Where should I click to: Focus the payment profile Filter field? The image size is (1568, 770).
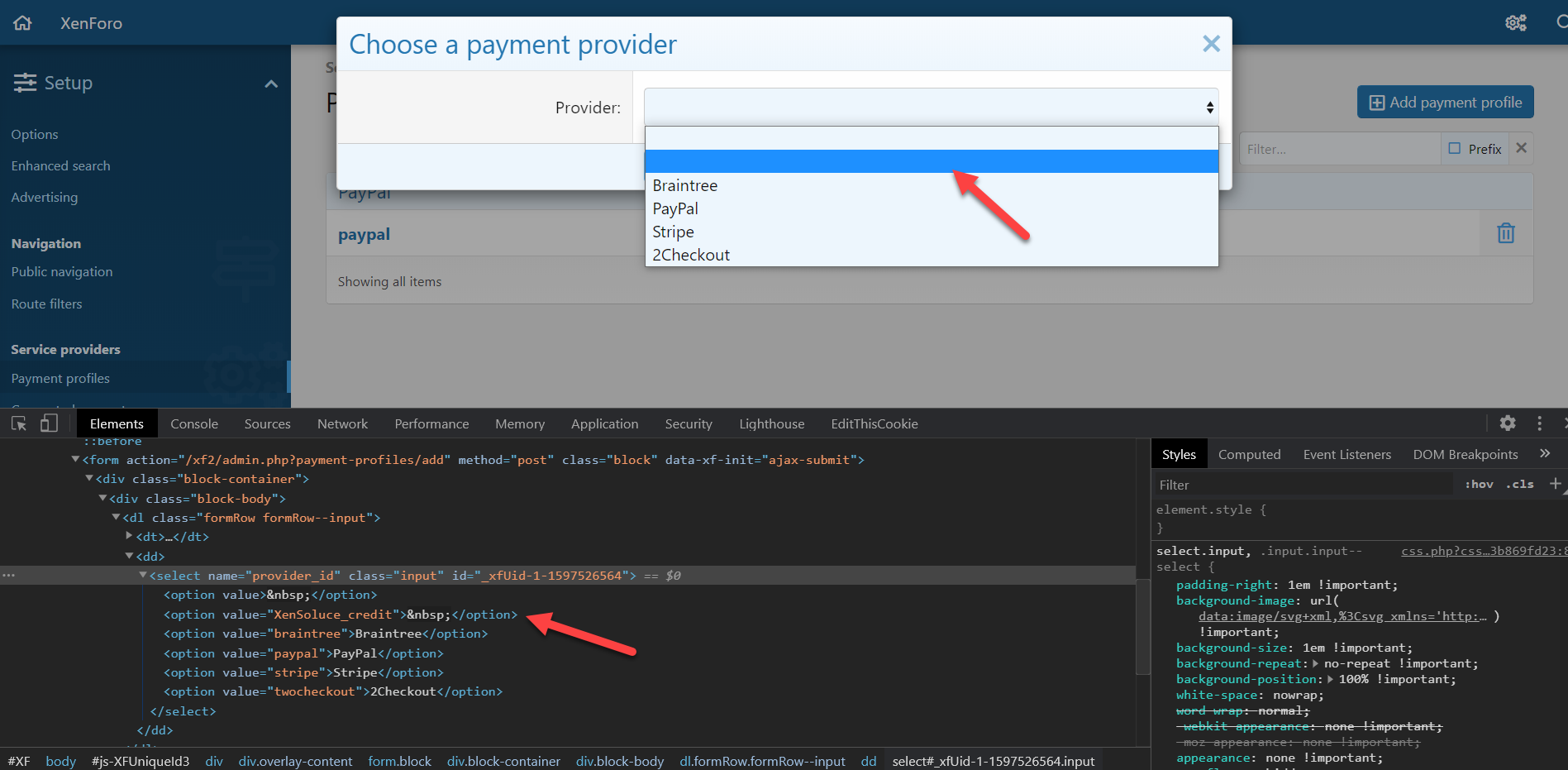point(1339,149)
